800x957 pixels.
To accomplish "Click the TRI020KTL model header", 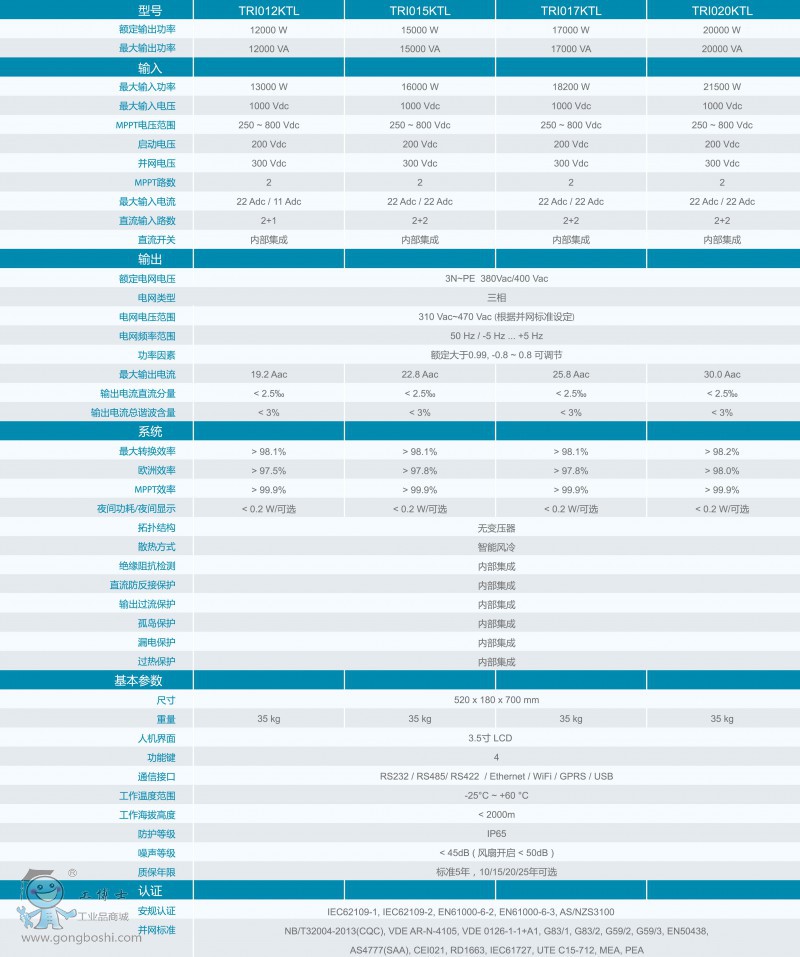I will (721, 10).
